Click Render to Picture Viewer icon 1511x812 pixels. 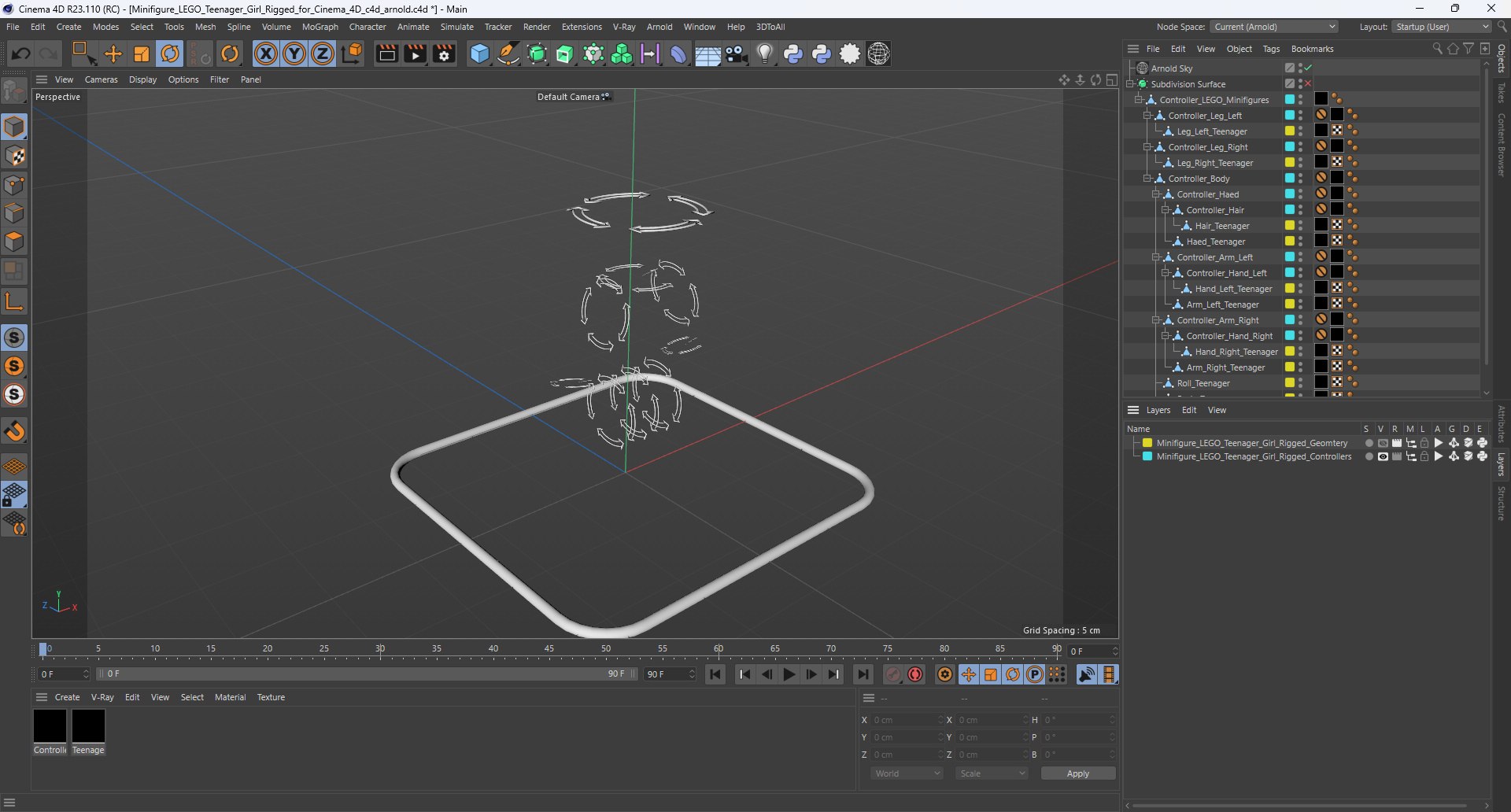tap(415, 54)
